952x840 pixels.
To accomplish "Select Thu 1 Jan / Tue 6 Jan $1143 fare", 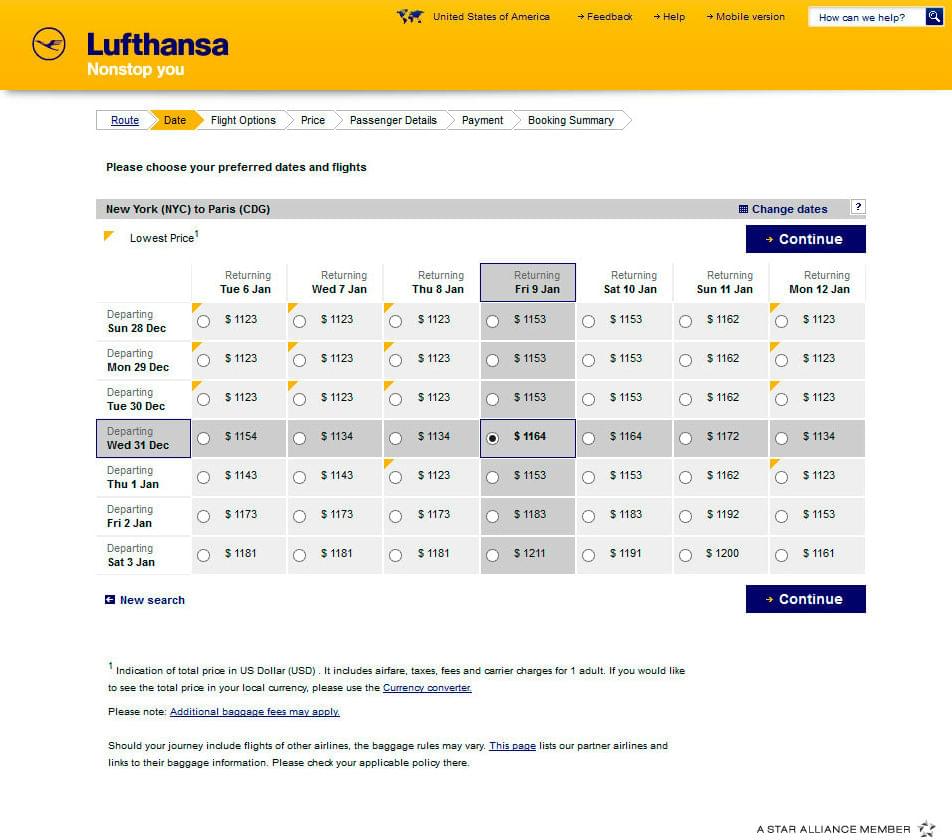I will click(203, 477).
